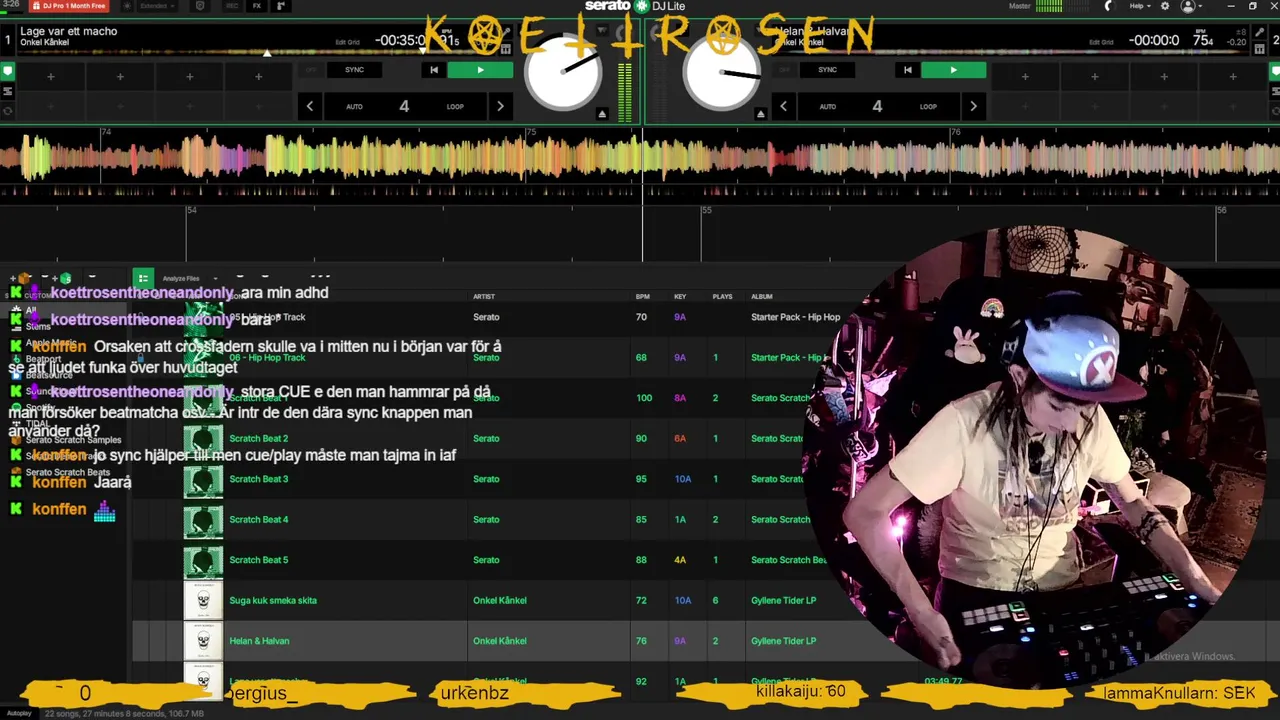Viewport: 1280px width, 720px height.
Task: Add first cue point on right deck
Action: click(1025, 76)
